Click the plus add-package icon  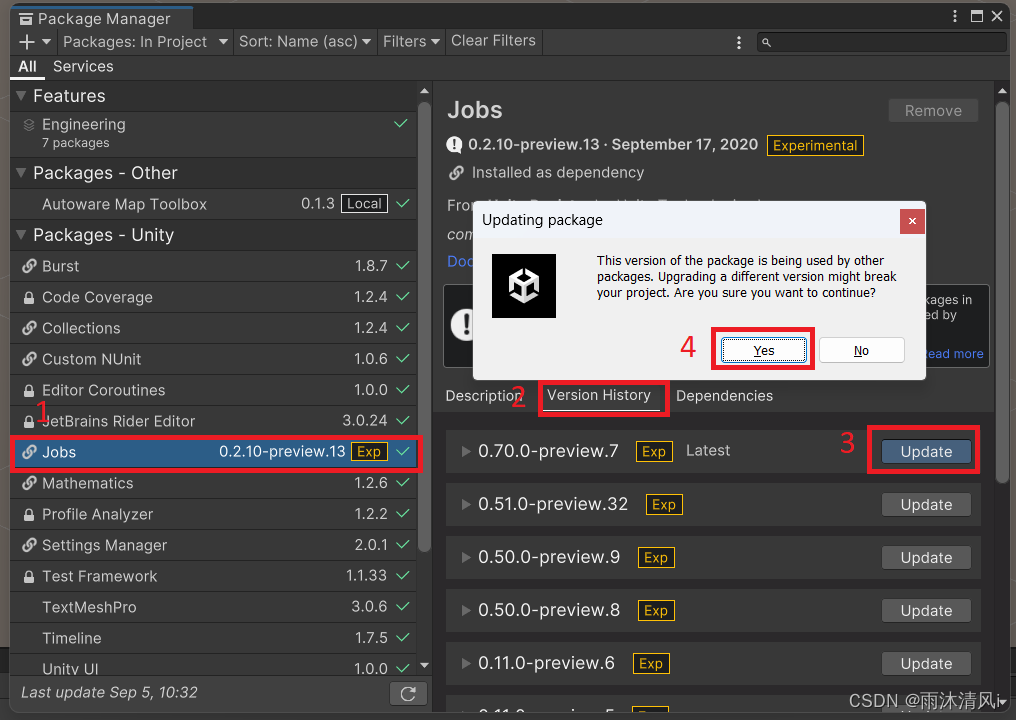tap(27, 42)
